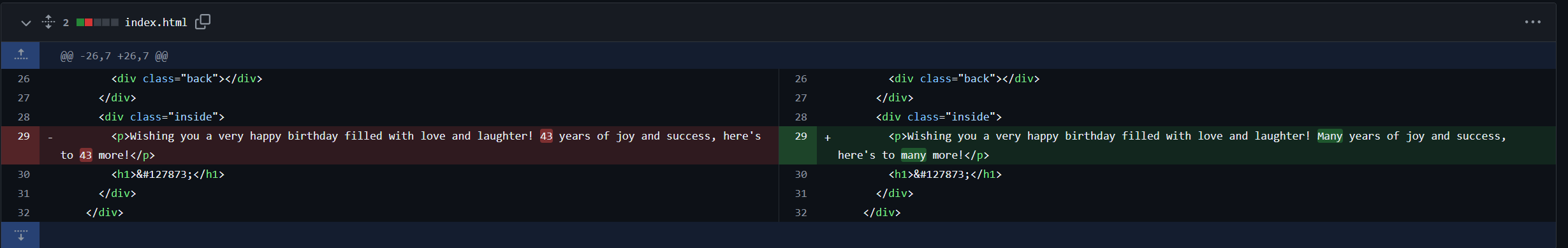Click second highlighted "43" before "more!"

(86, 156)
